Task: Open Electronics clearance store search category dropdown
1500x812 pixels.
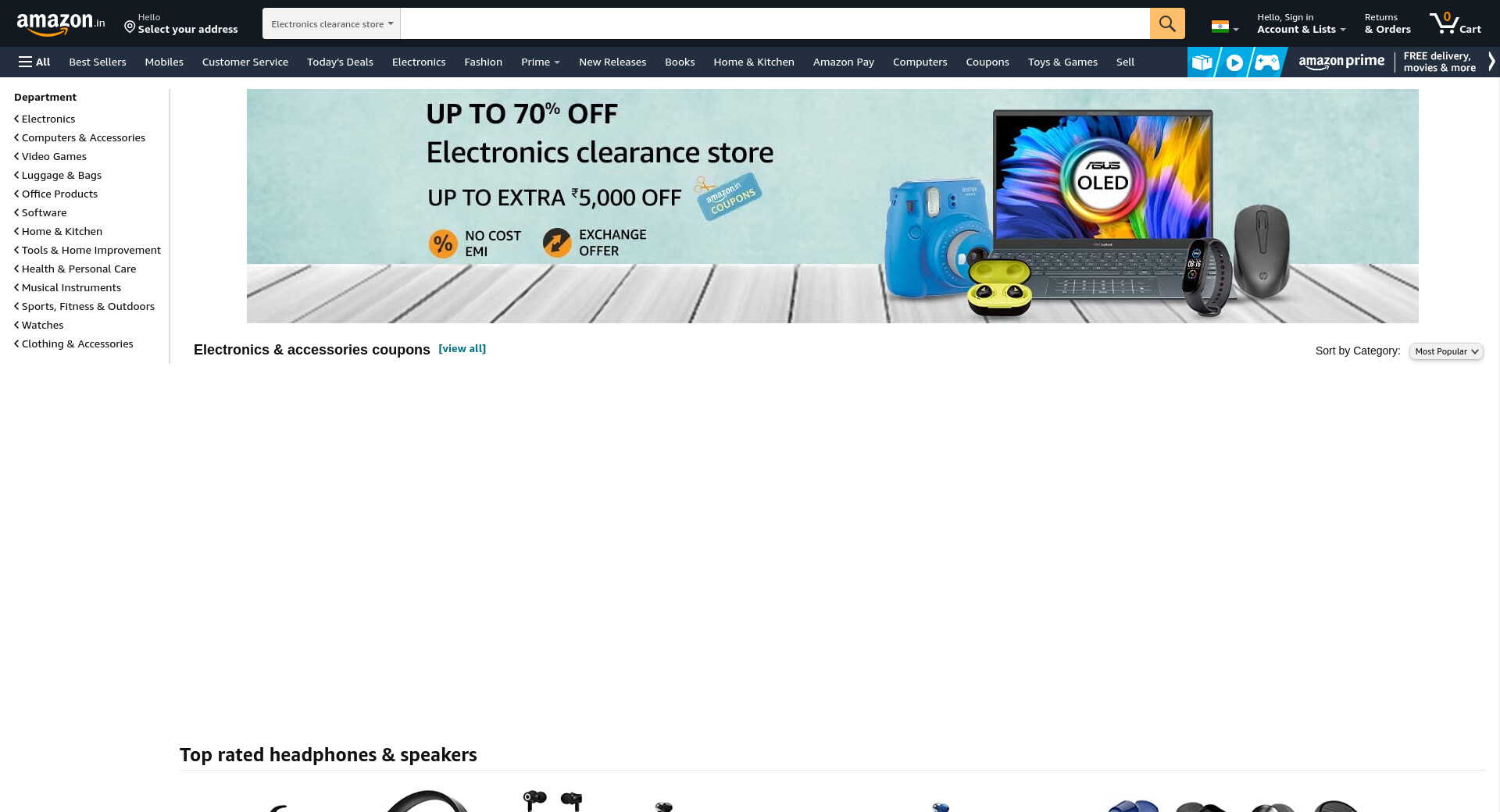Action: pos(331,23)
